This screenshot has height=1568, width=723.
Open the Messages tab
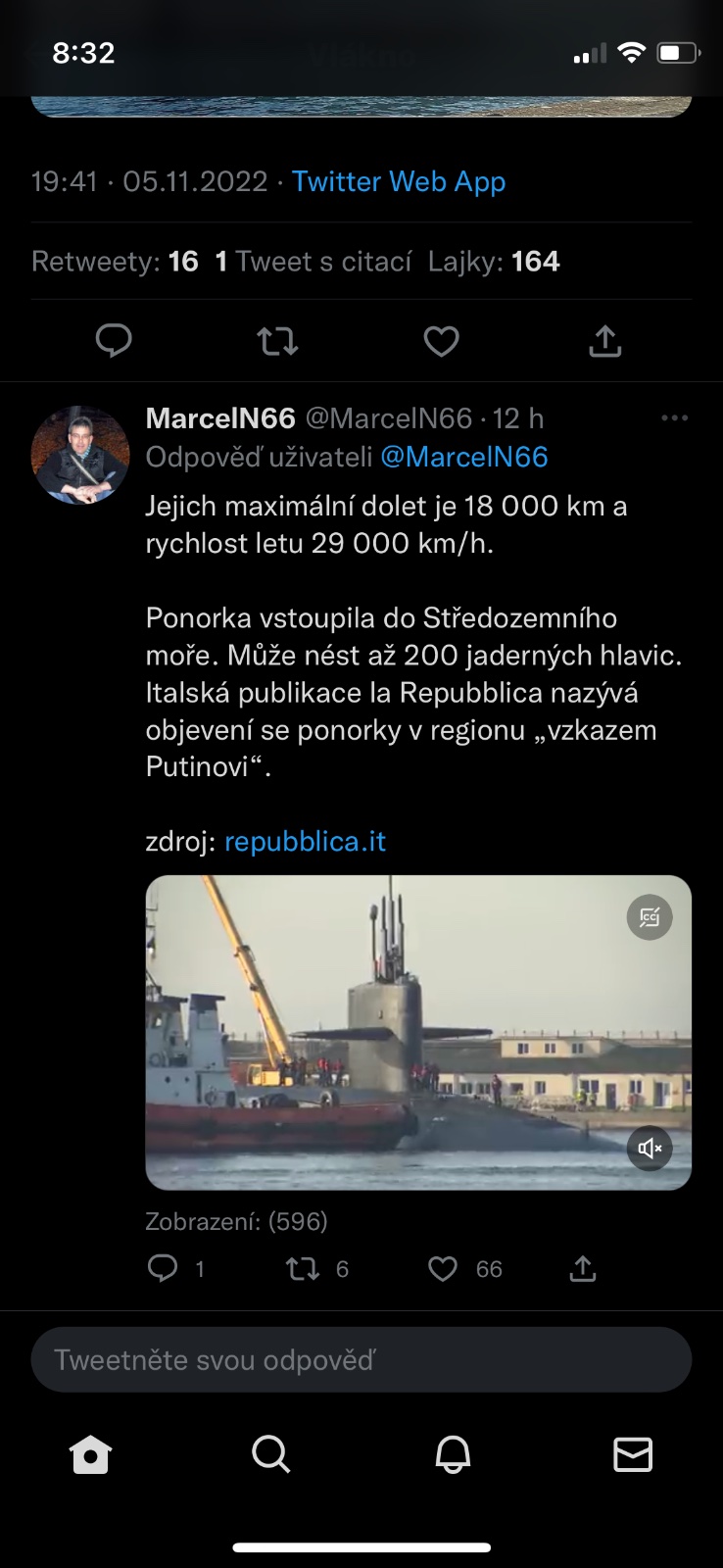tap(633, 1454)
